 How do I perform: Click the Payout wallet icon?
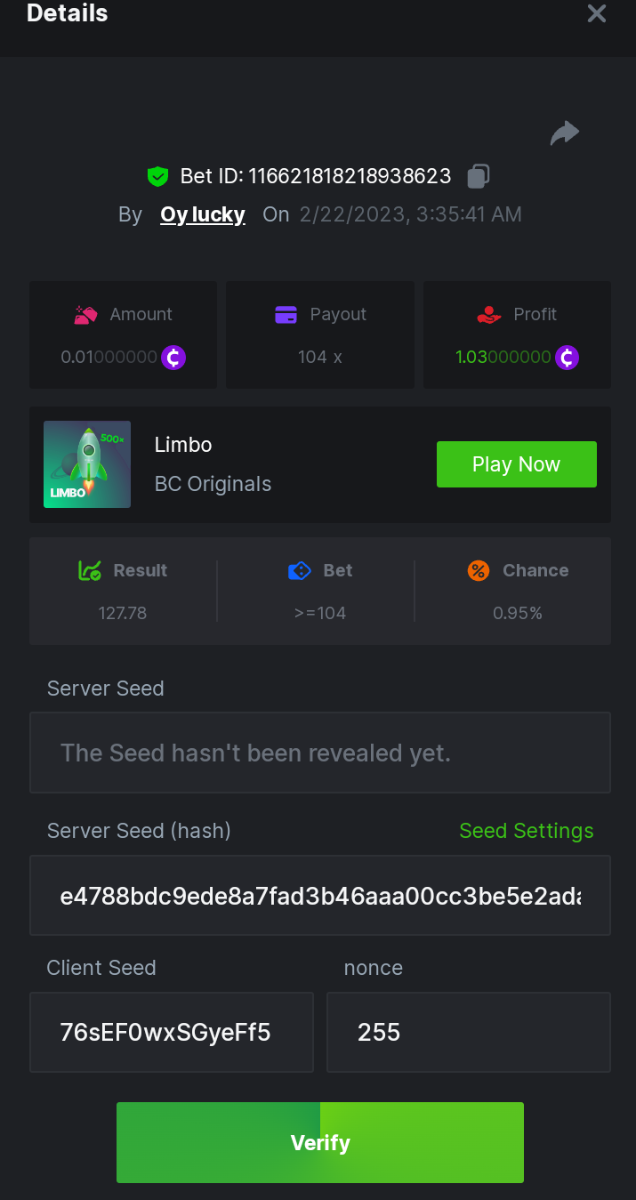[286, 315]
